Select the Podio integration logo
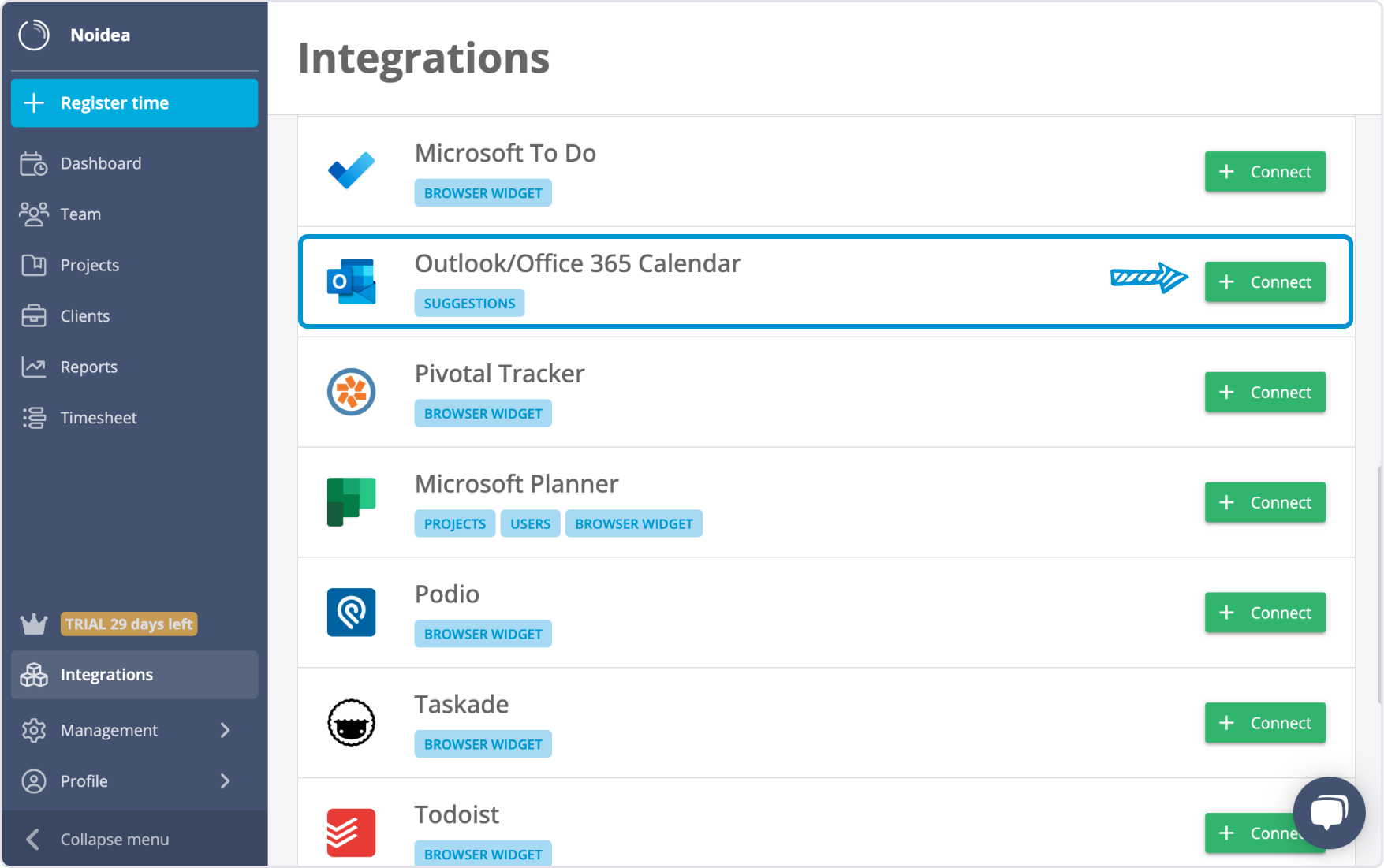 pyautogui.click(x=351, y=613)
